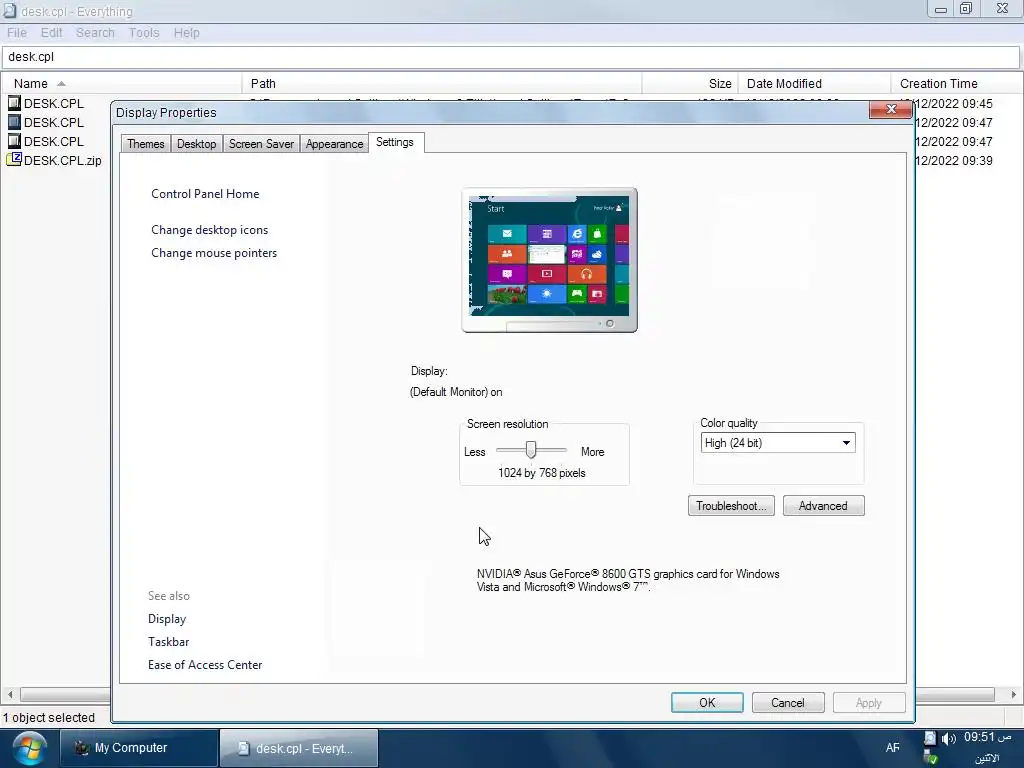1024x768 pixels.
Task: Close the Display Properties dialog
Action: point(890,109)
